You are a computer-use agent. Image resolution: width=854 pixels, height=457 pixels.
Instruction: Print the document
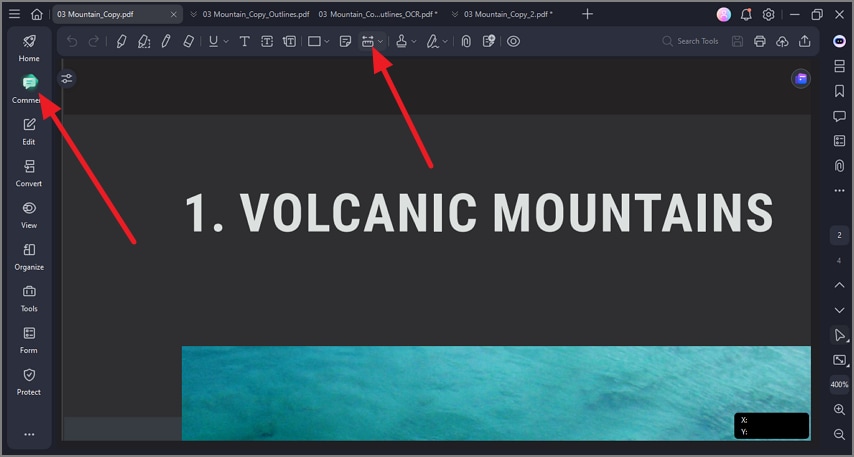[x=760, y=41]
